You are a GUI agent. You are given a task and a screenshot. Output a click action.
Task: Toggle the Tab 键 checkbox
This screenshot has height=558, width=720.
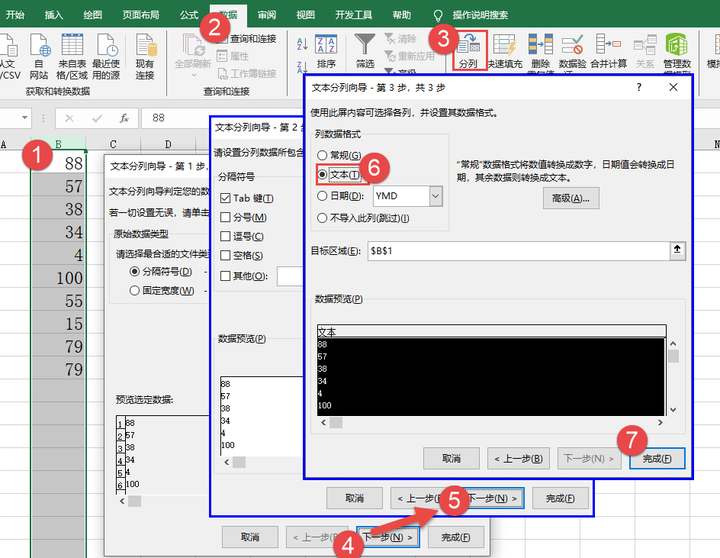click(x=225, y=198)
